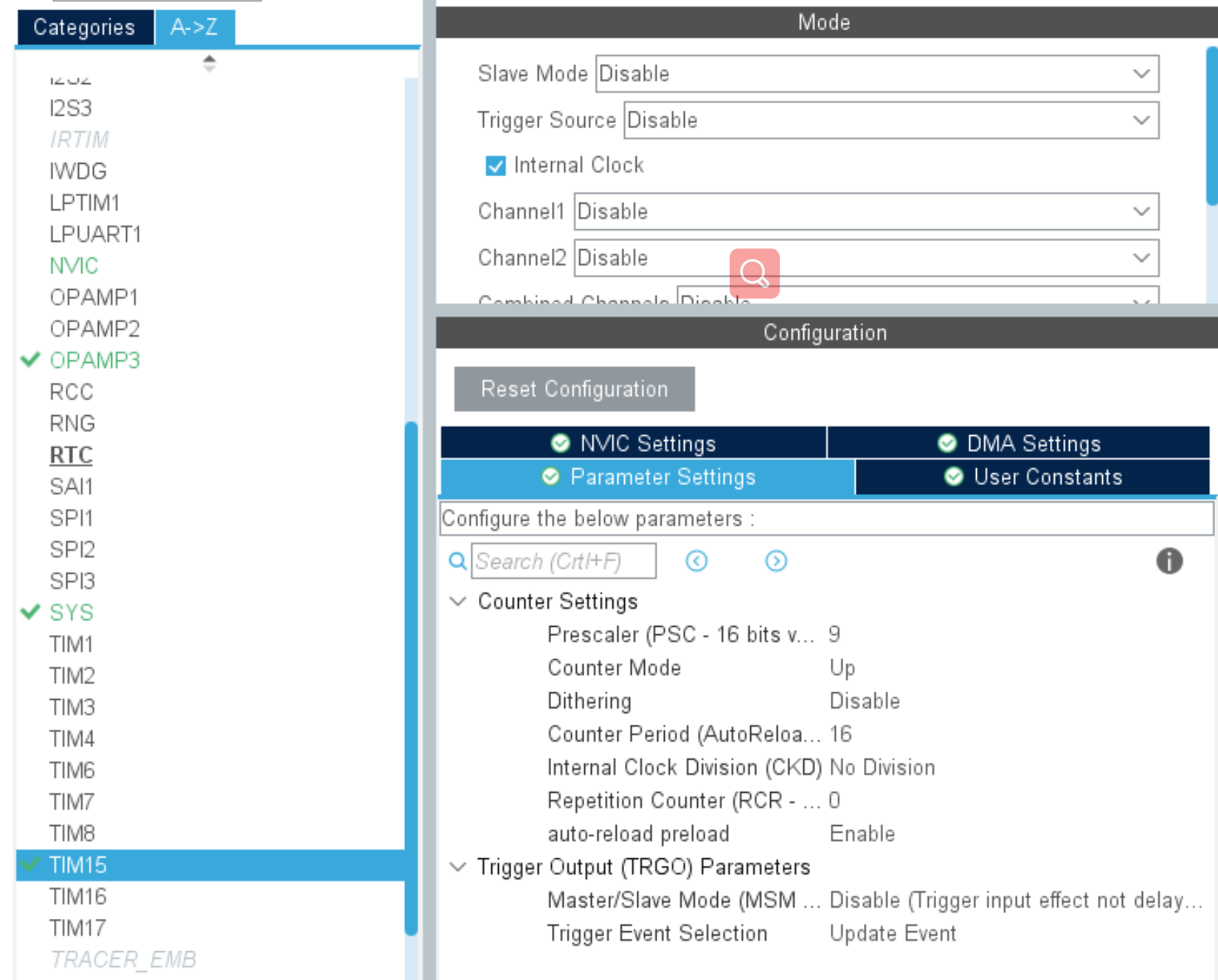This screenshot has height=980, width=1218.
Task: Click the peripheral list vertical scrollbar
Action: pos(411,678)
